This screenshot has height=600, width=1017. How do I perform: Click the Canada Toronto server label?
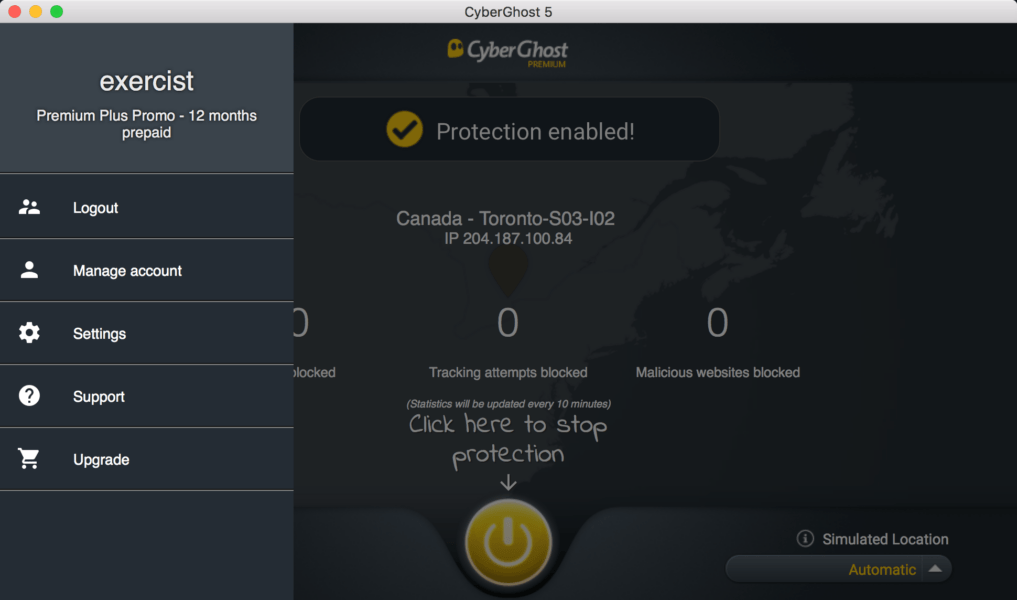click(505, 218)
